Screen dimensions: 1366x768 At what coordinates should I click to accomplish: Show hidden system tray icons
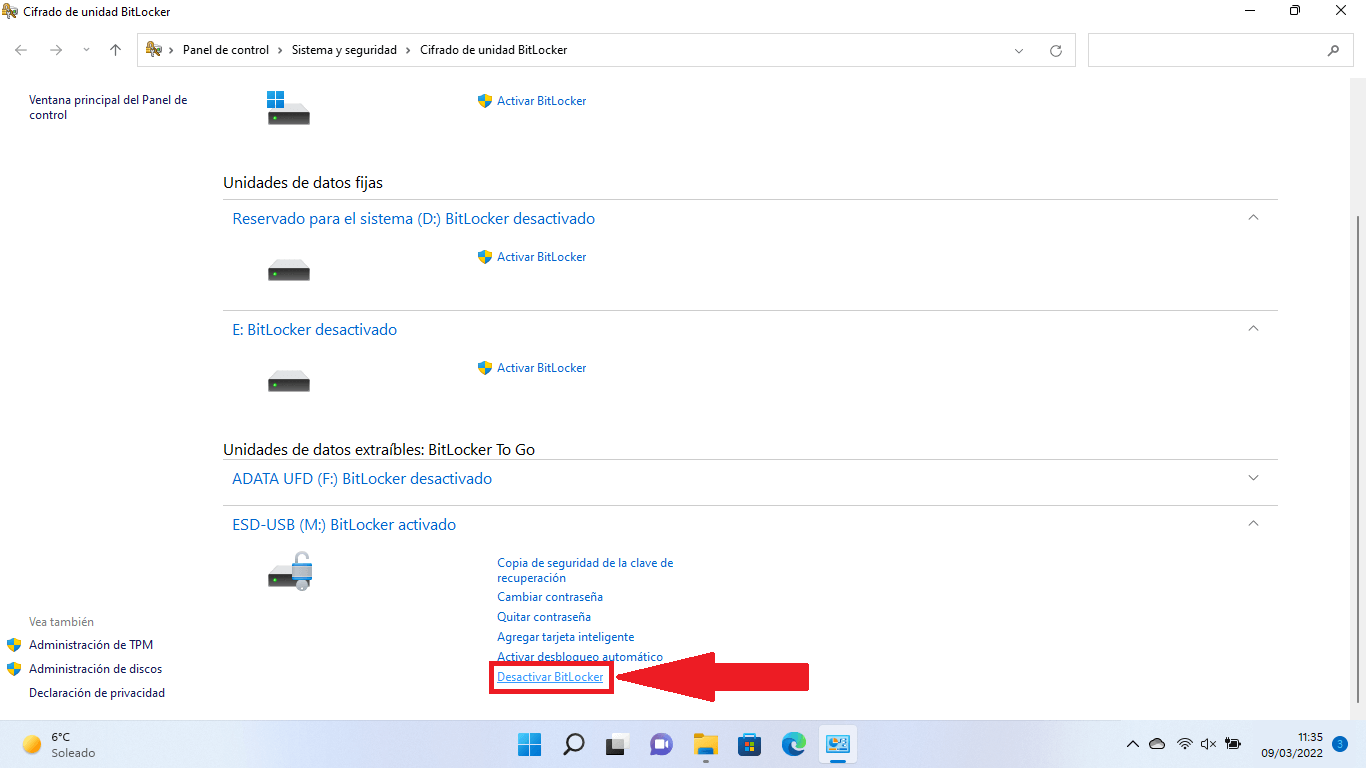pyautogui.click(x=1133, y=744)
